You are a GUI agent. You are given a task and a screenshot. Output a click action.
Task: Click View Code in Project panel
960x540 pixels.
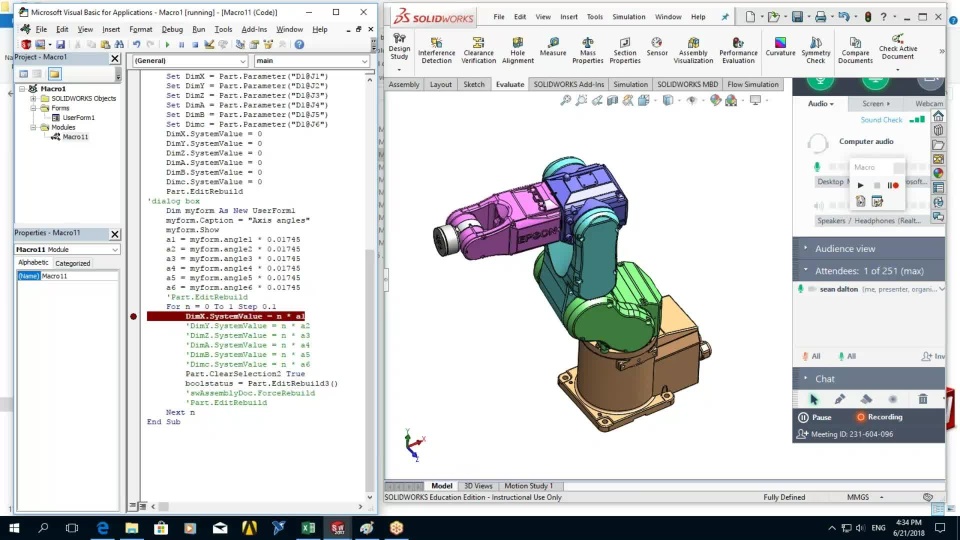point(23,74)
